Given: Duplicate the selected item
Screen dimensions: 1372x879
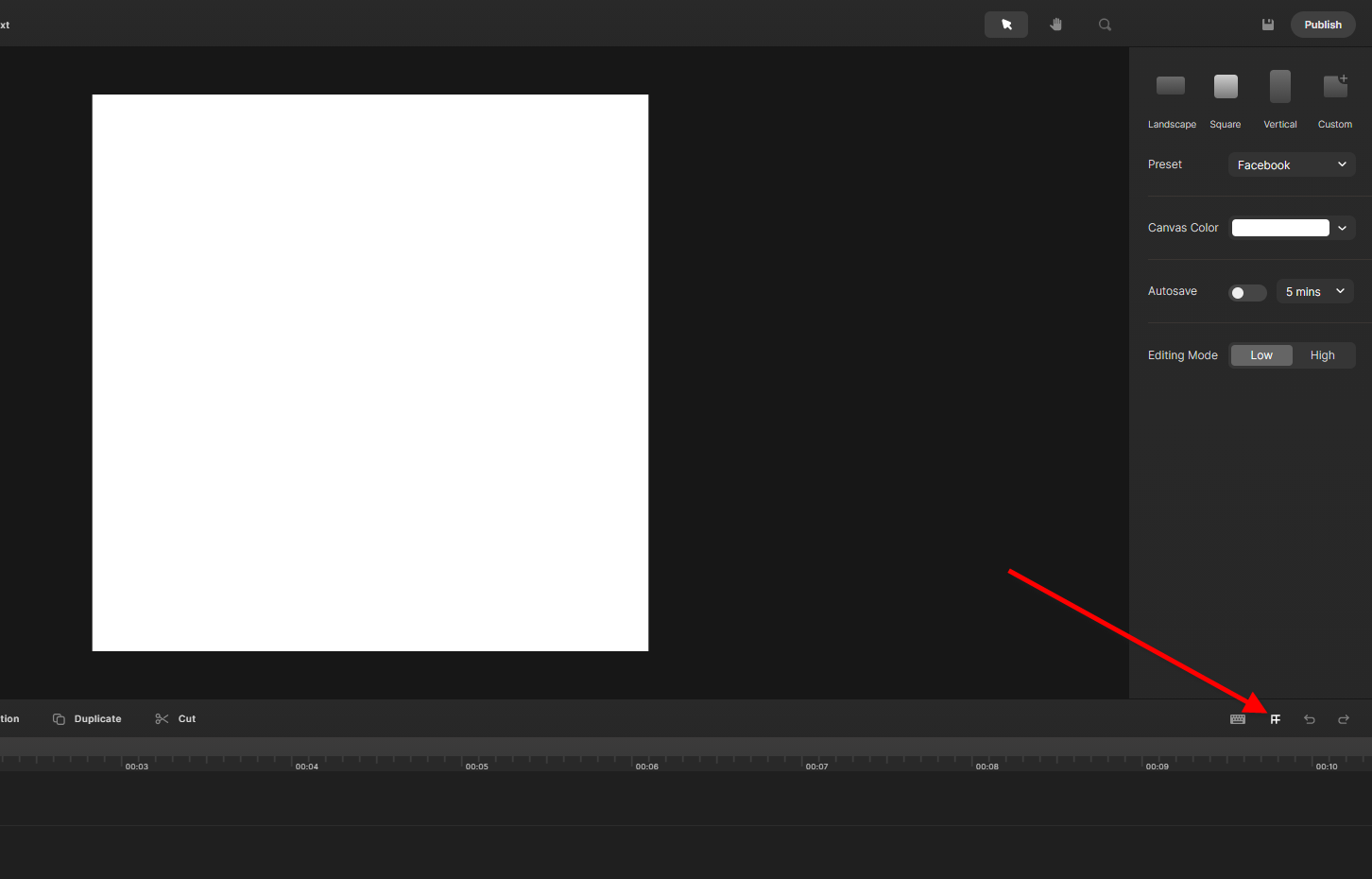Looking at the screenshot, I should [x=87, y=719].
